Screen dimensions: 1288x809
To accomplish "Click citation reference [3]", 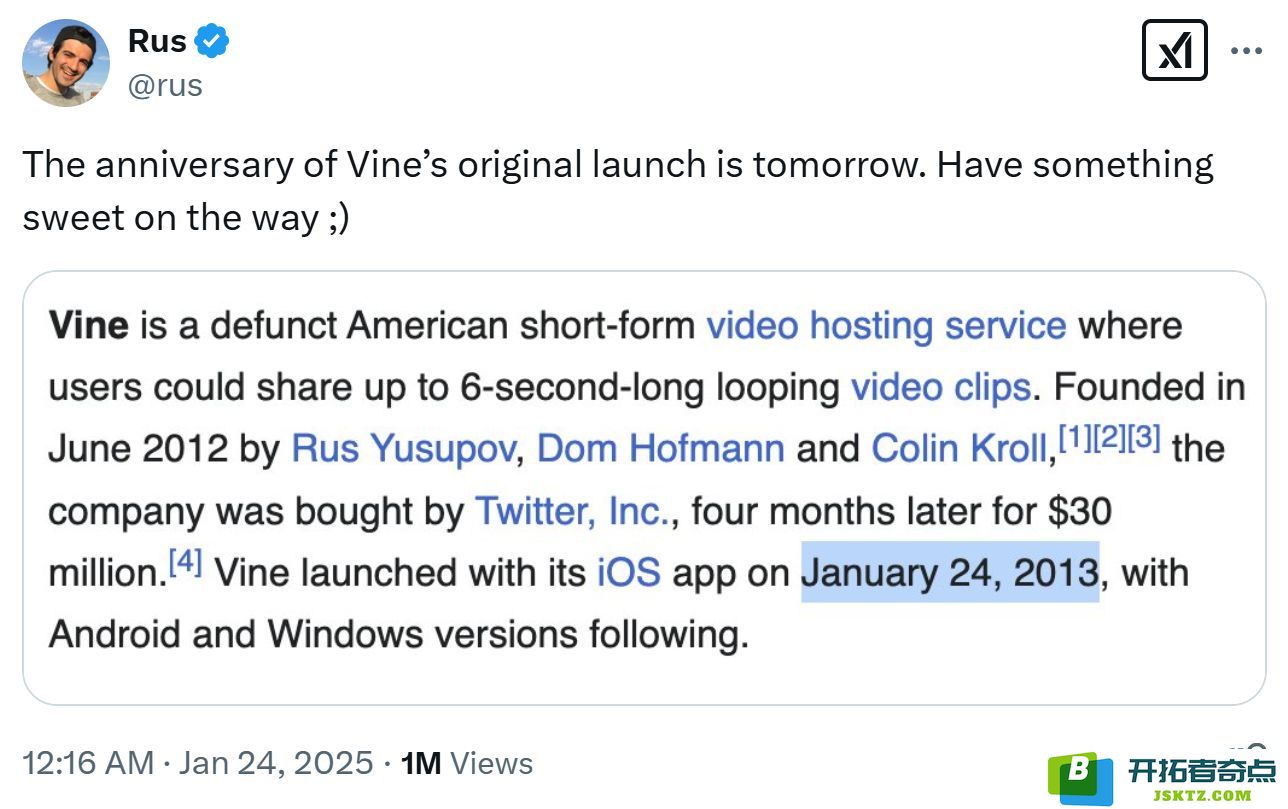I will point(1144,441).
